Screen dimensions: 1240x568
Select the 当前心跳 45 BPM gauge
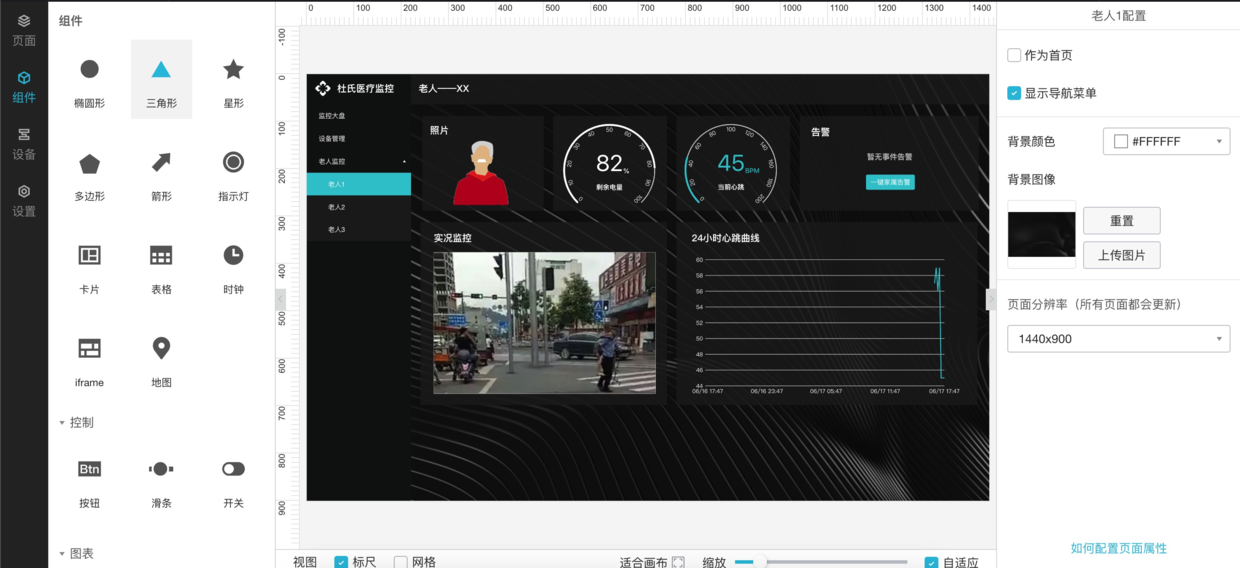pyautogui.click(x=732, y=164)
